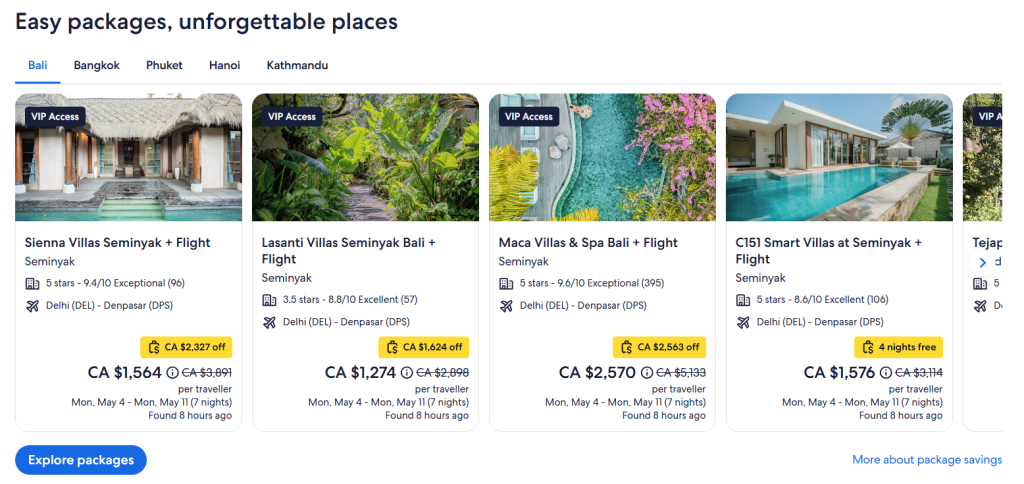Open Sienna Villas Seminyak villa photo
The width and height of the screenshot is (1024, 484).
coord(128,165)
